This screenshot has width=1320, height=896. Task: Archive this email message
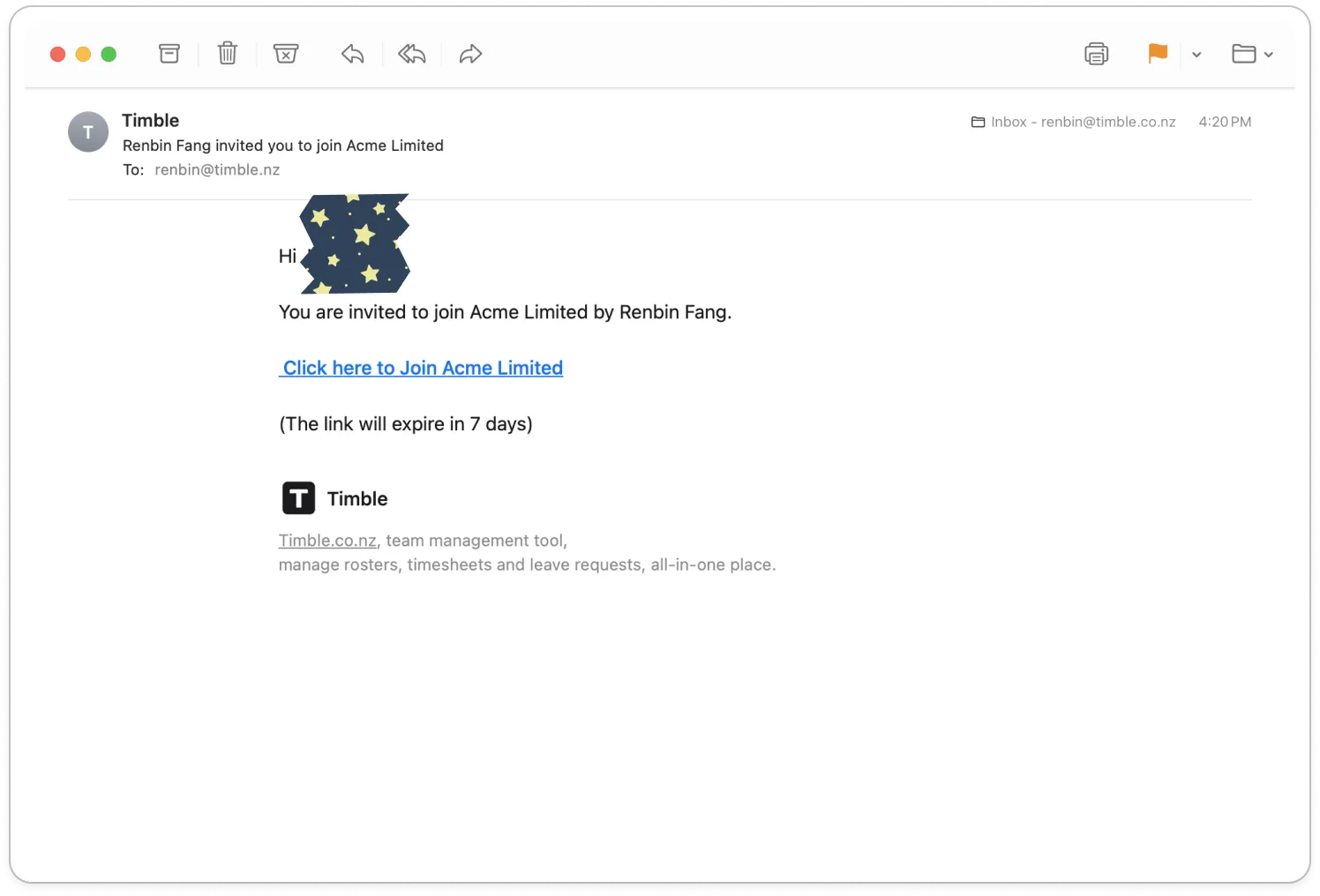coord(169,54)
